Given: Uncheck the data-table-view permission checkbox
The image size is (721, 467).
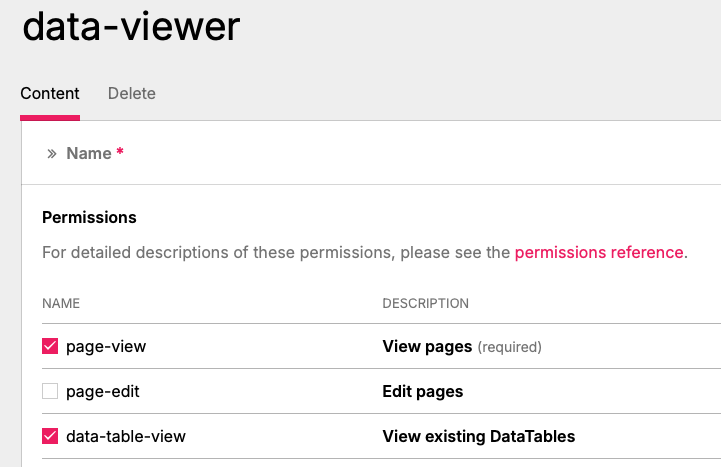Looking at the screenshot, I should [50, 436].
